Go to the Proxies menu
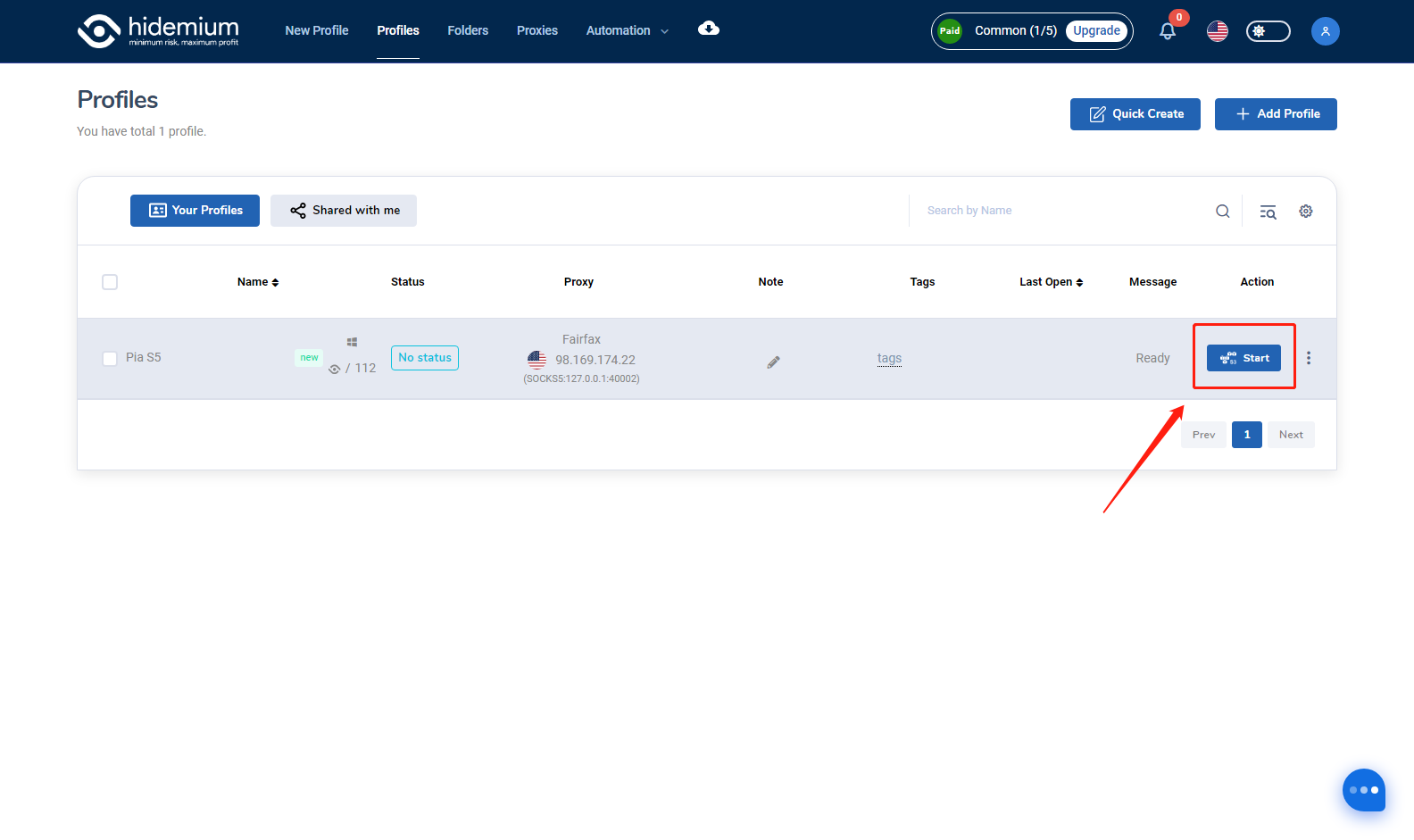1414x840 pixels. tap(536, 30)
